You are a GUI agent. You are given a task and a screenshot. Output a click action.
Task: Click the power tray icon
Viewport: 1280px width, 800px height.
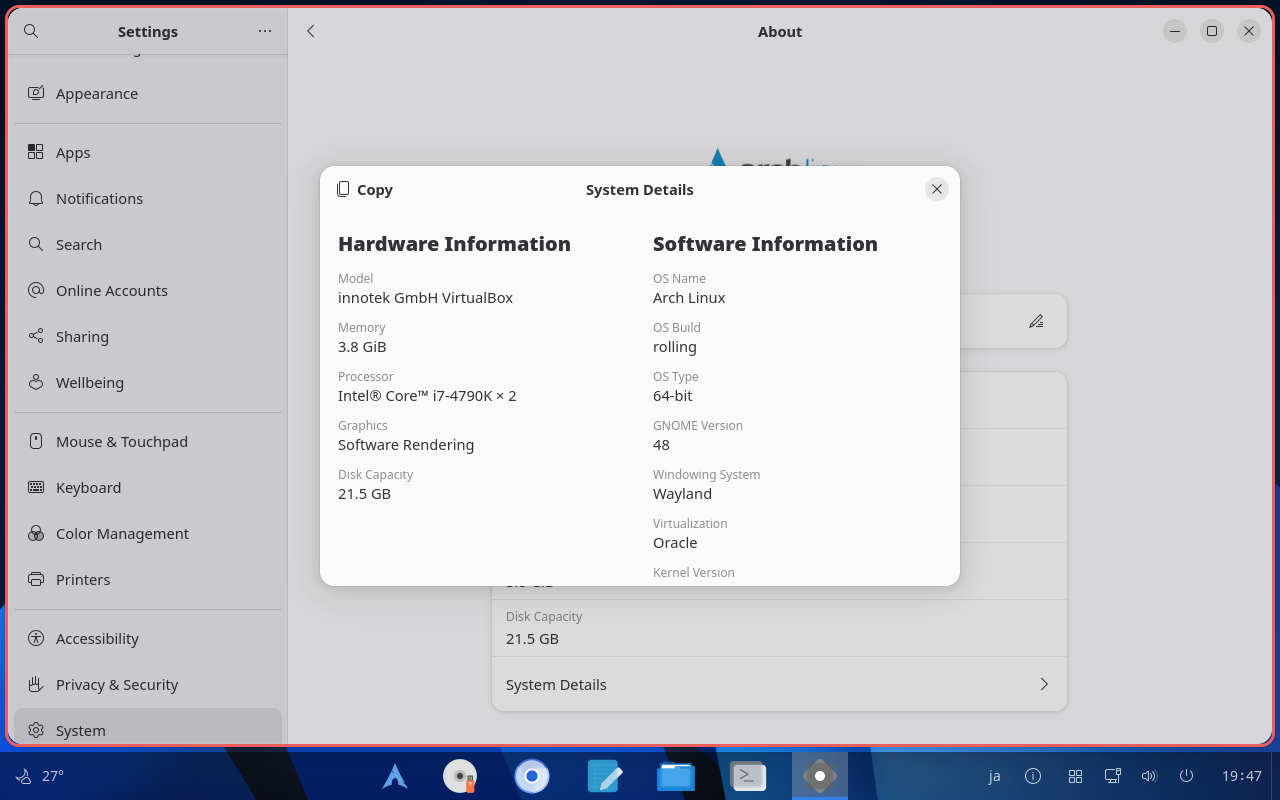click(1186, 776)
